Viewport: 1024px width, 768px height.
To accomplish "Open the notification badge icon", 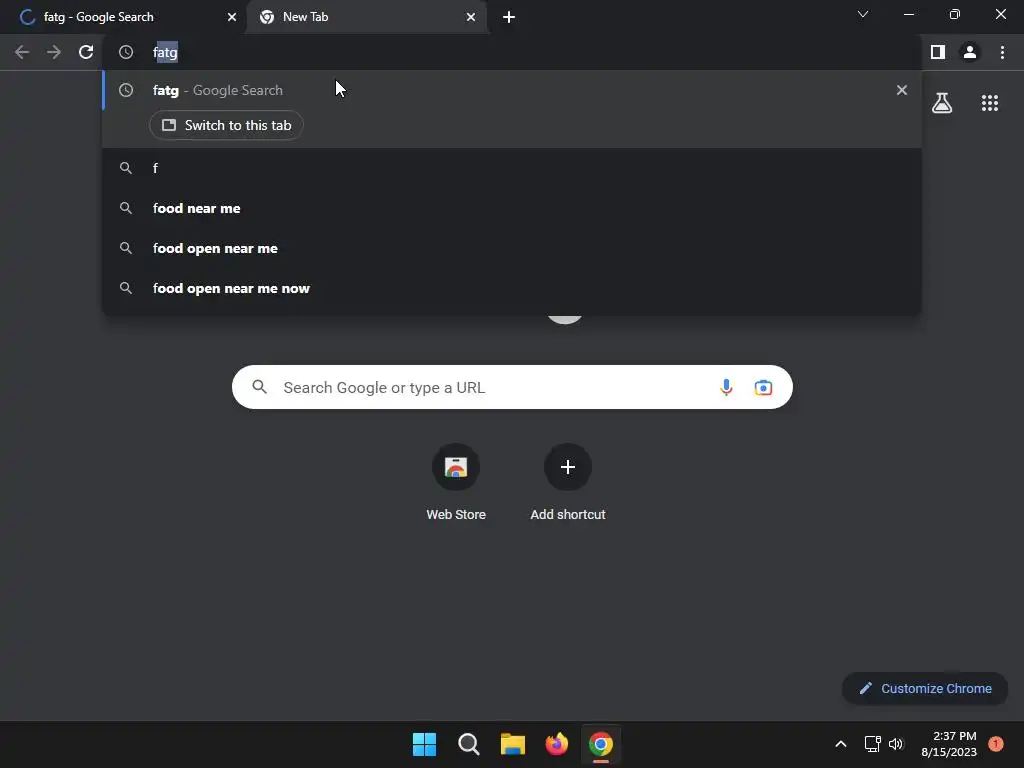I will (x=996, y=744).
